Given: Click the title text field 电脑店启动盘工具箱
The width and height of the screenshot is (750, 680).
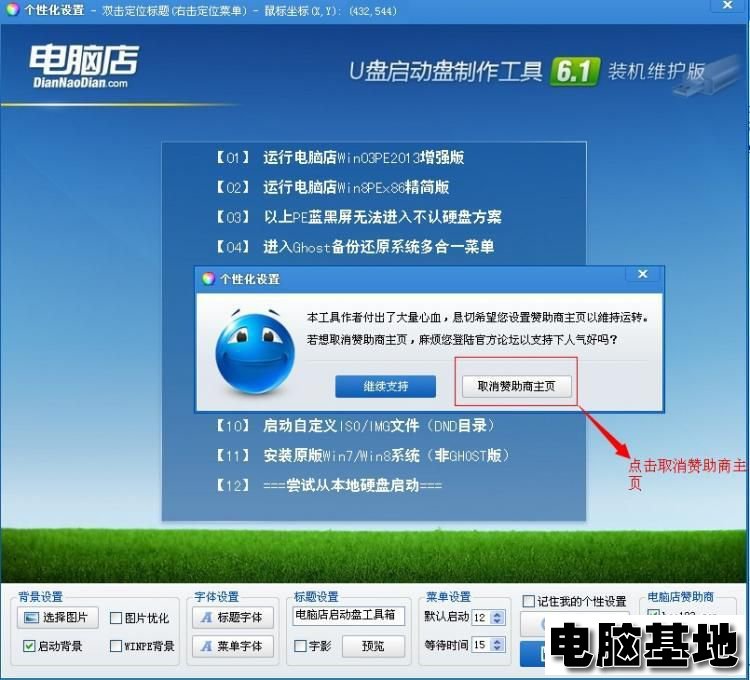Looking at the screenshot, I should [348, 615].
